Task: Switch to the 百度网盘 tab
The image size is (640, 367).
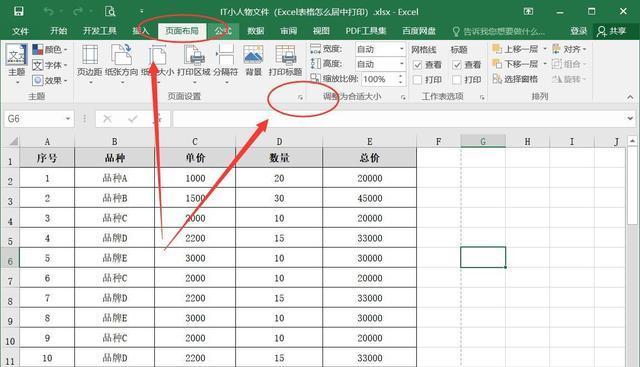Action: tap(419, 31)
